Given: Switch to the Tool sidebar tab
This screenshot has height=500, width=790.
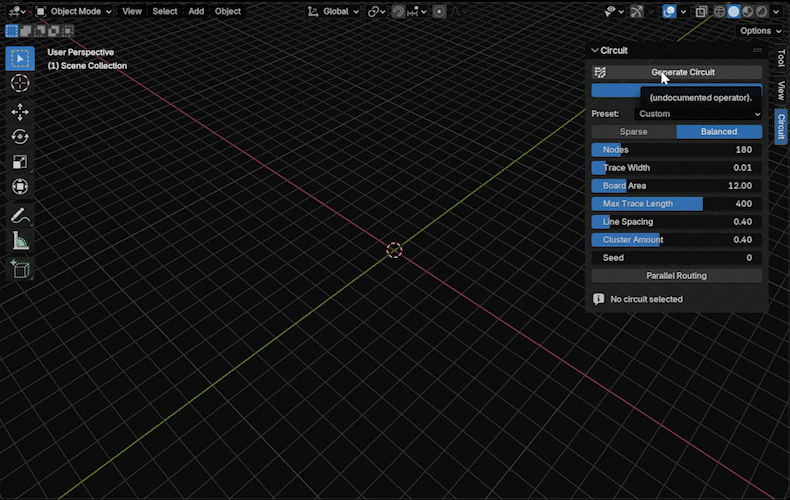Looking at the screenshot, I should [x=781, y=58].
